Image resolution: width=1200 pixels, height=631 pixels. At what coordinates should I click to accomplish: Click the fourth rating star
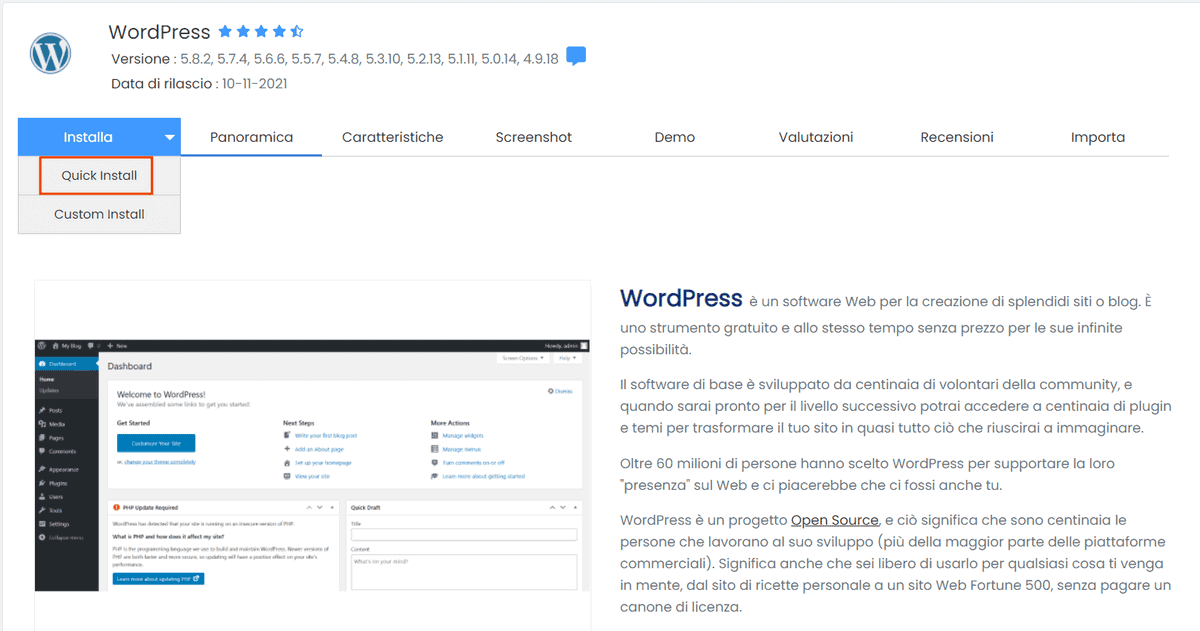click(279, 31)
